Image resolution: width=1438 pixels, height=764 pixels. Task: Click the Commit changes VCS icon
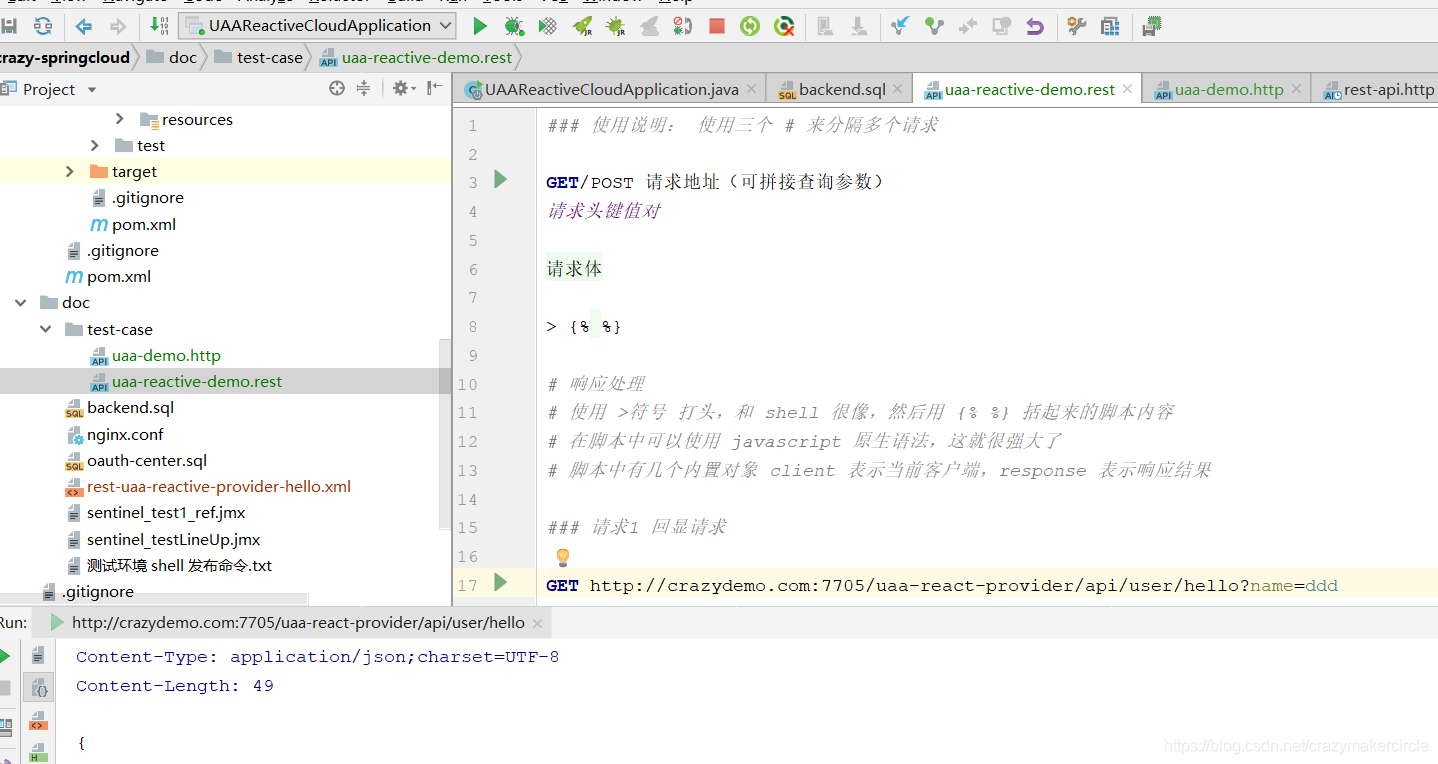[933, 26]
